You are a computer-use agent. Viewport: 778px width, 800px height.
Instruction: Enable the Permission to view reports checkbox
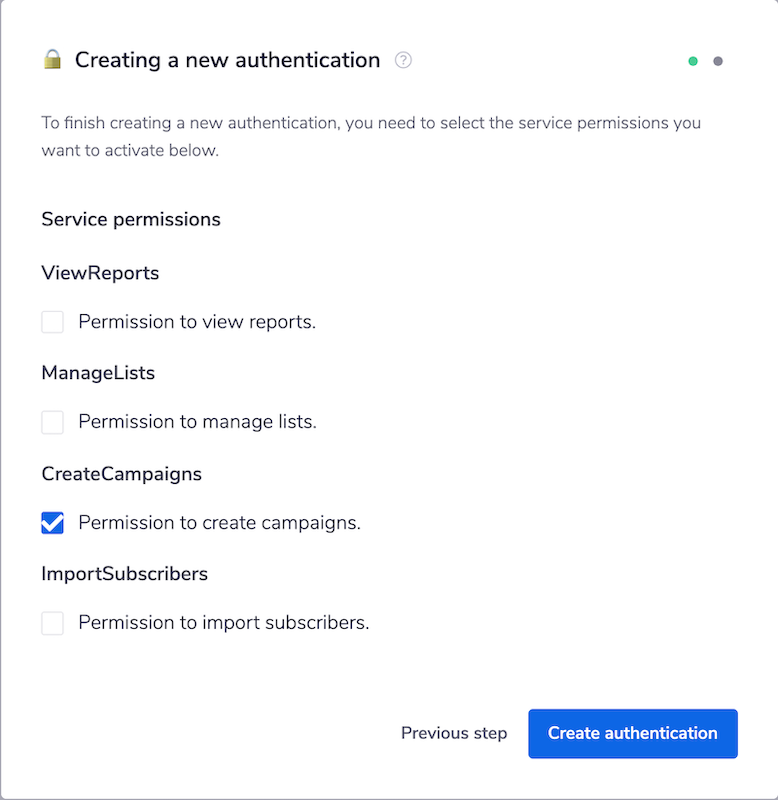(x=52, y=322)
